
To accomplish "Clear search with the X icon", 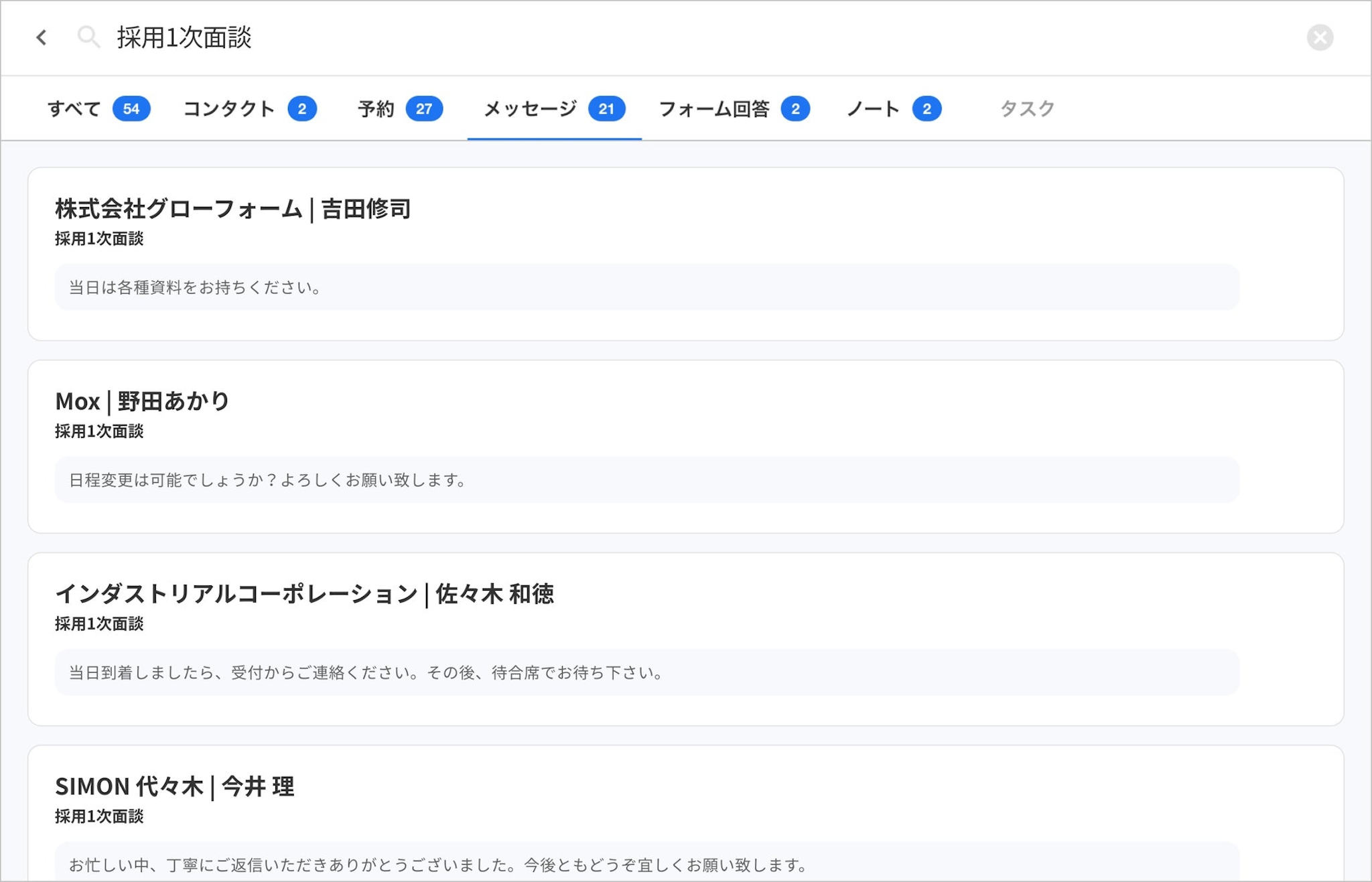I will (x=1320, y=38).
